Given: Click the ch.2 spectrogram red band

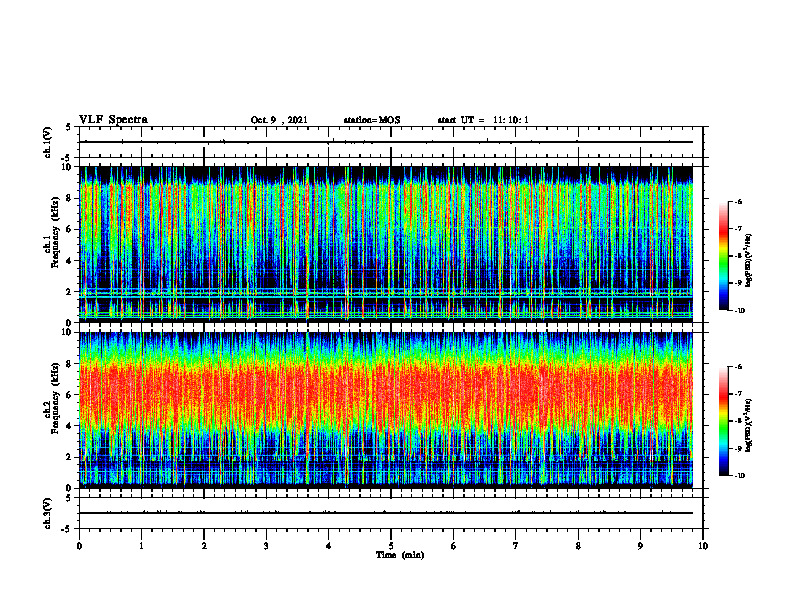Looking at the screenshot, I should click(386, 394).
